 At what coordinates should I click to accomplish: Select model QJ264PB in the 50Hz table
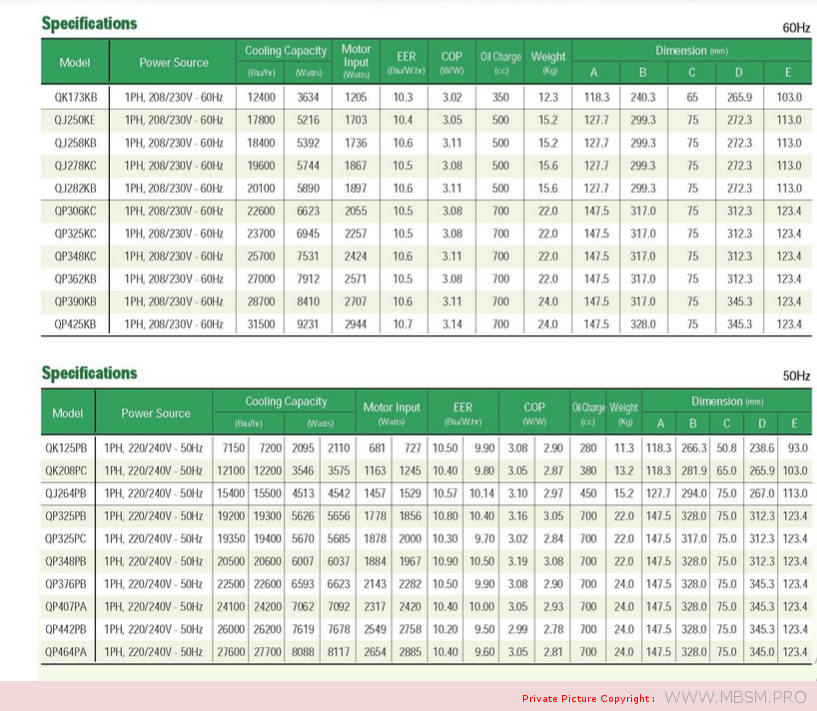(70, 493)
